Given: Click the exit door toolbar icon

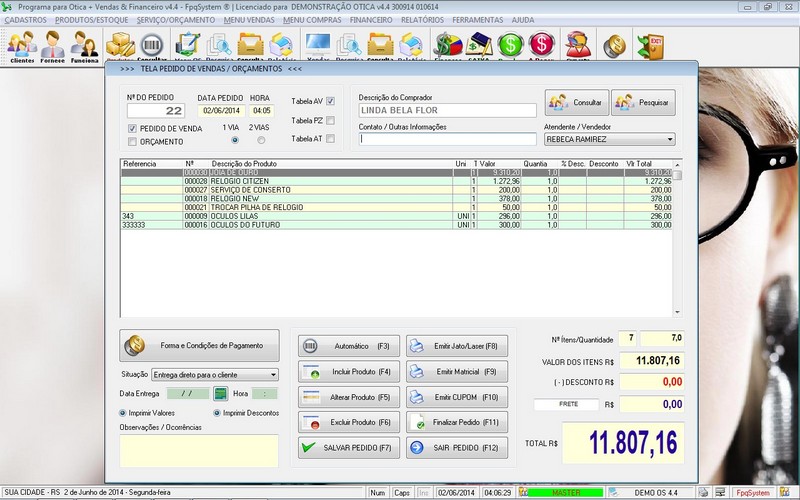Looking at the screenshot, I should click(x=650, y=46).
